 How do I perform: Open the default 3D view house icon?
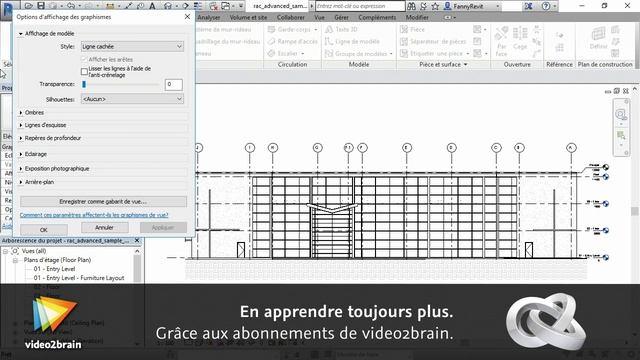(167, 6)
